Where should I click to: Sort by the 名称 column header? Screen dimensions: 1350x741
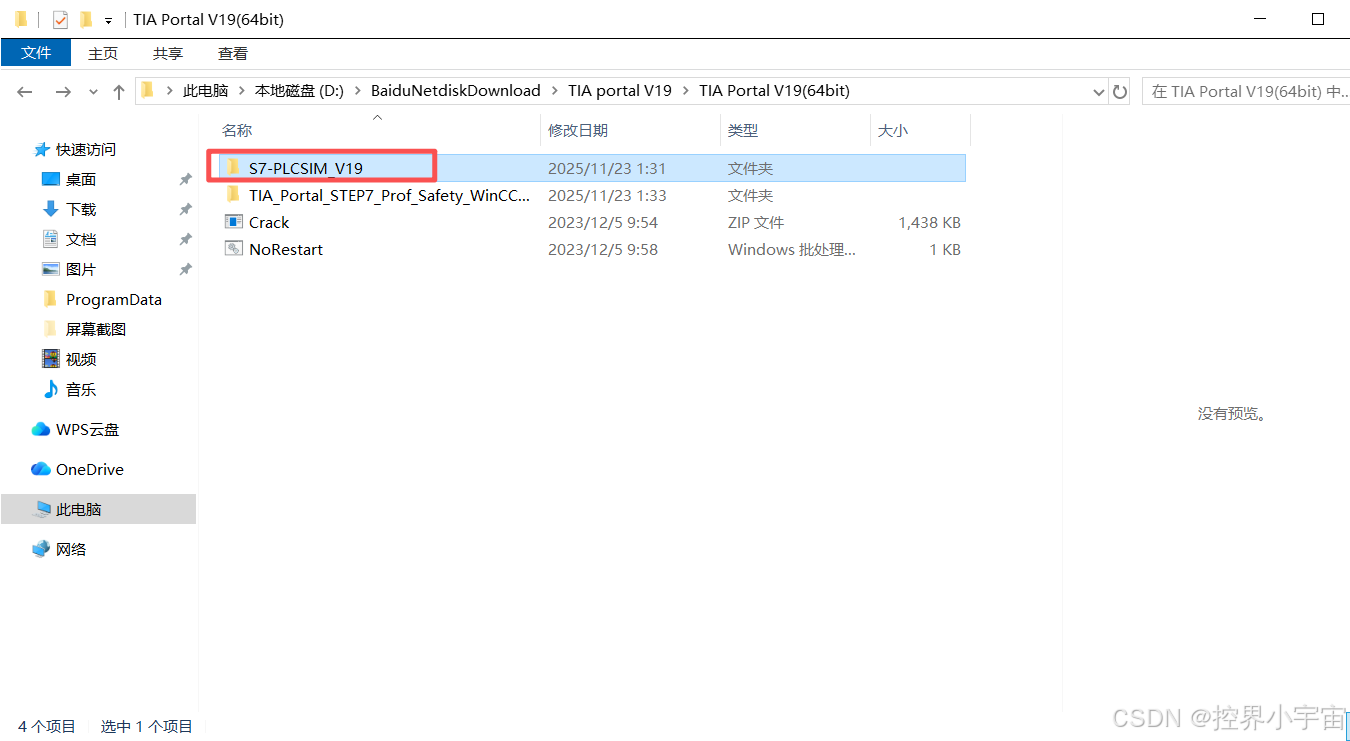click(237, 130)
